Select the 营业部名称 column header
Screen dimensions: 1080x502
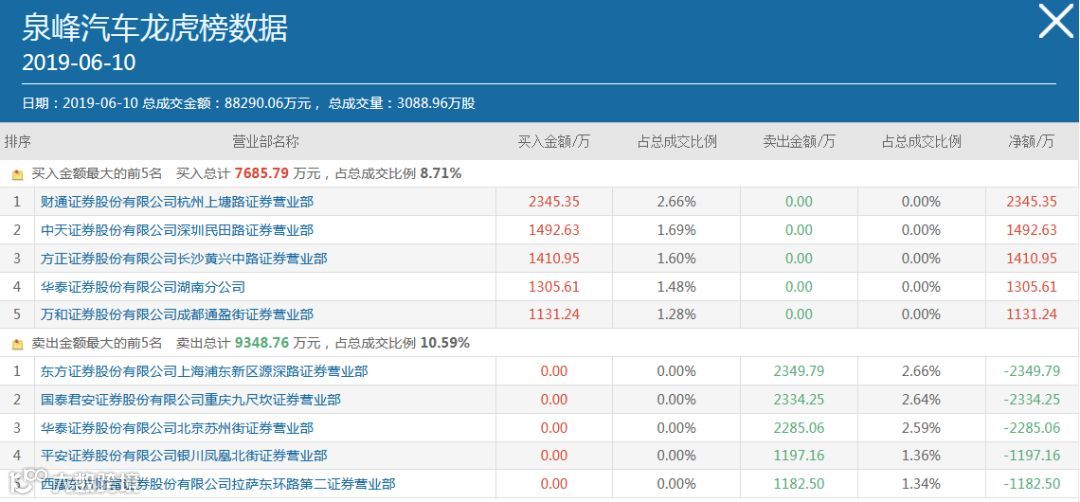[265, 141]
